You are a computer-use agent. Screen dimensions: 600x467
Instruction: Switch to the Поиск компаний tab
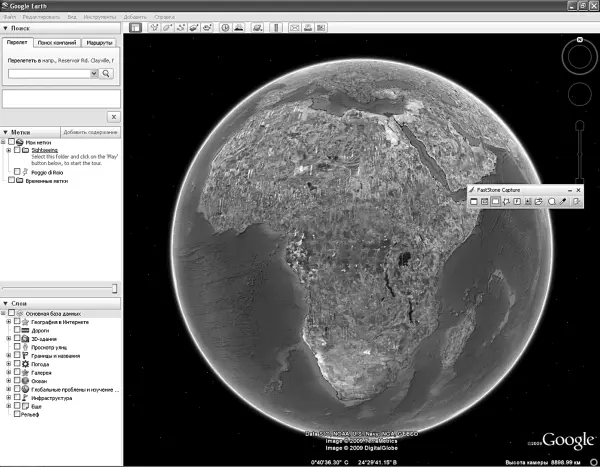click(x=57, y=42)
